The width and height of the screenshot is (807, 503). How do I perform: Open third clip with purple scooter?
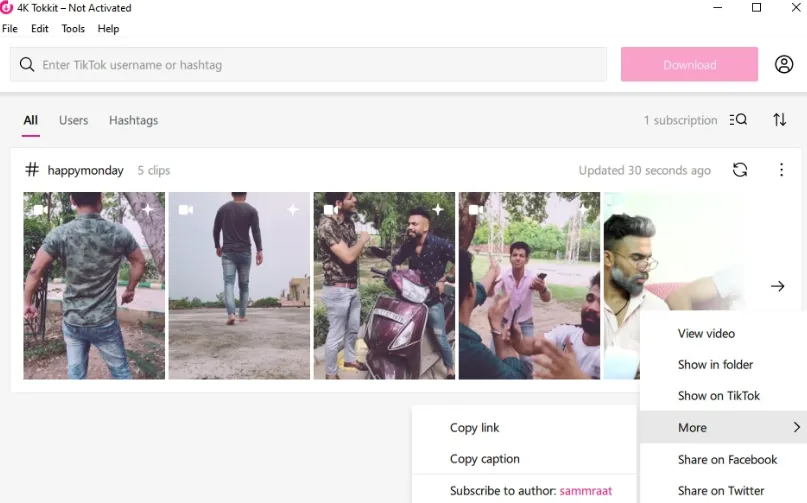point(384,286)
